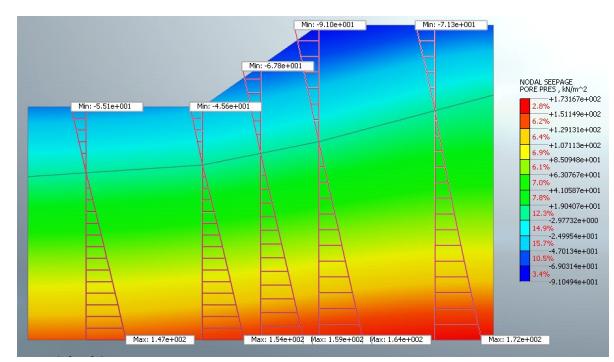This screenshot has width=614, height=362.
Task: Pick the cyan legend swatch beside 14.9%
Action: coord(525,228)
